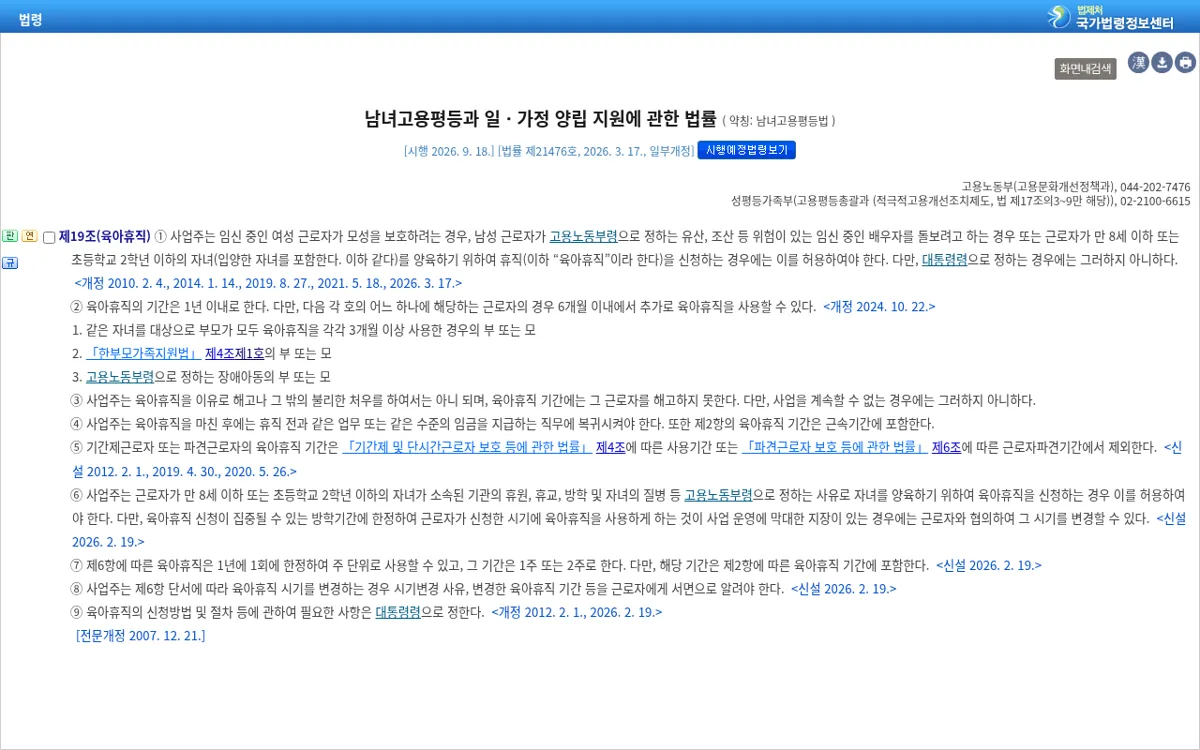This screenshot has width=1200, height=750.
Task: Follow 고용노동부령 link in item 3
Action: tap(120, 377)
